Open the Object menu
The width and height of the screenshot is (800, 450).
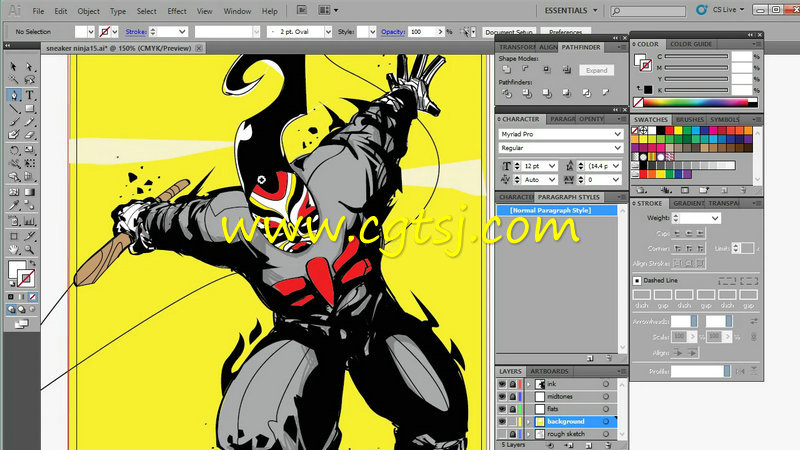88,11
